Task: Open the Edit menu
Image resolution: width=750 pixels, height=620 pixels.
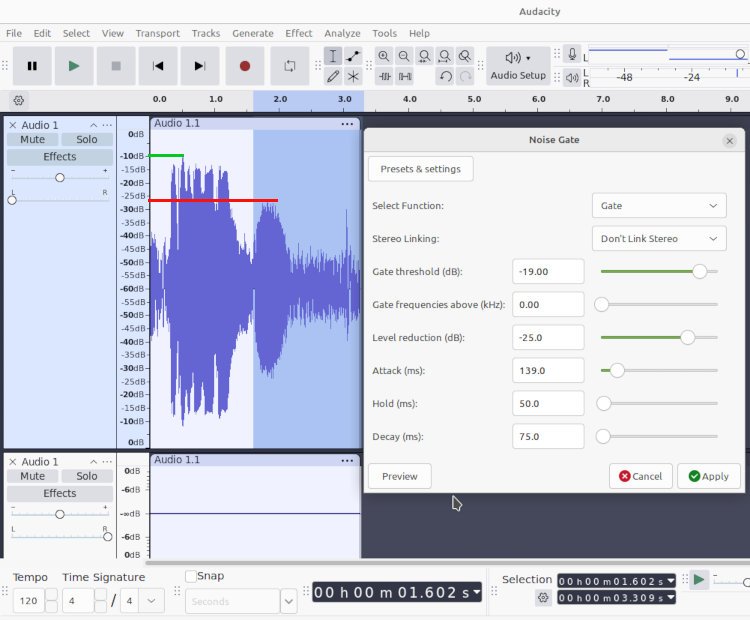Action: pyautogui.click(x=42, y=33)
